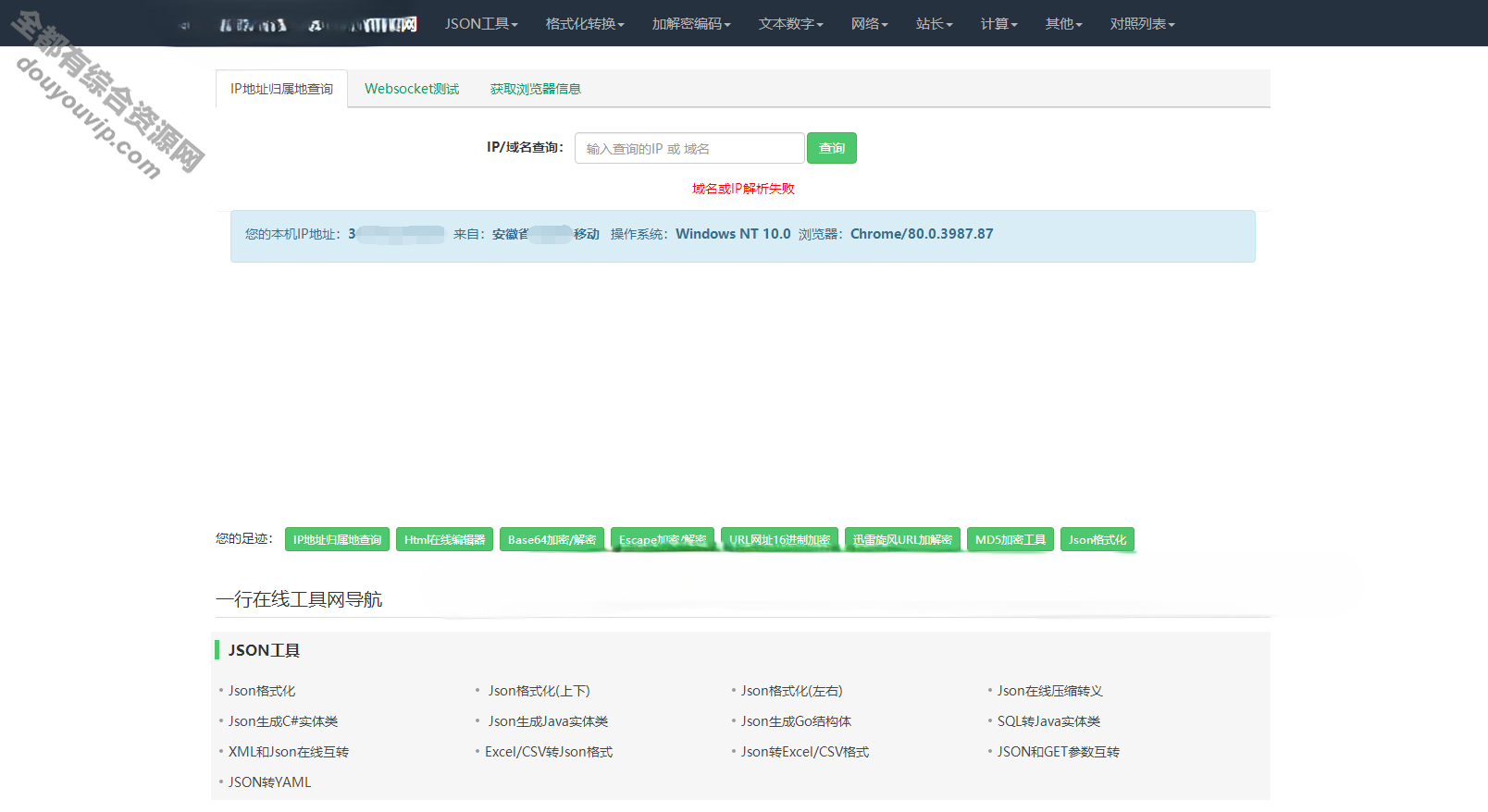This screenshot has height=812, width=1488.
Task: Open the Json格式化(左右) link
Action: tap(791, 691)
